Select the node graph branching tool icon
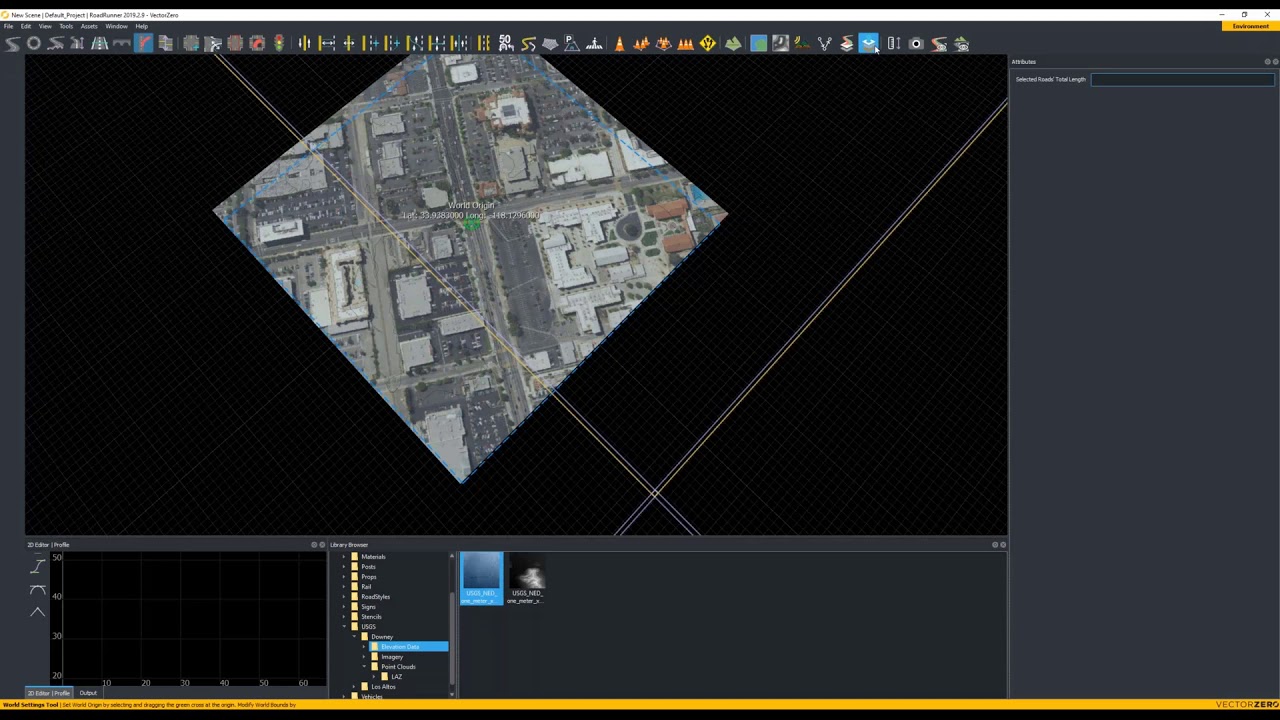 coord(825,43)
